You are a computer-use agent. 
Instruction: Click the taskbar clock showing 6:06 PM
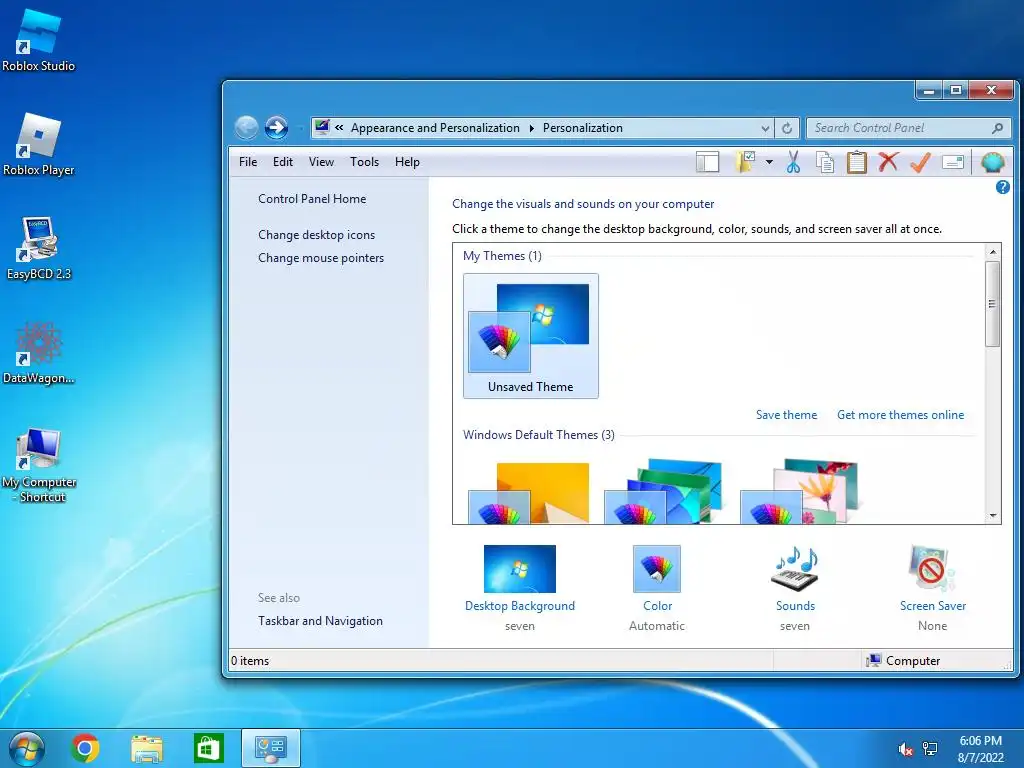point(980,749)
